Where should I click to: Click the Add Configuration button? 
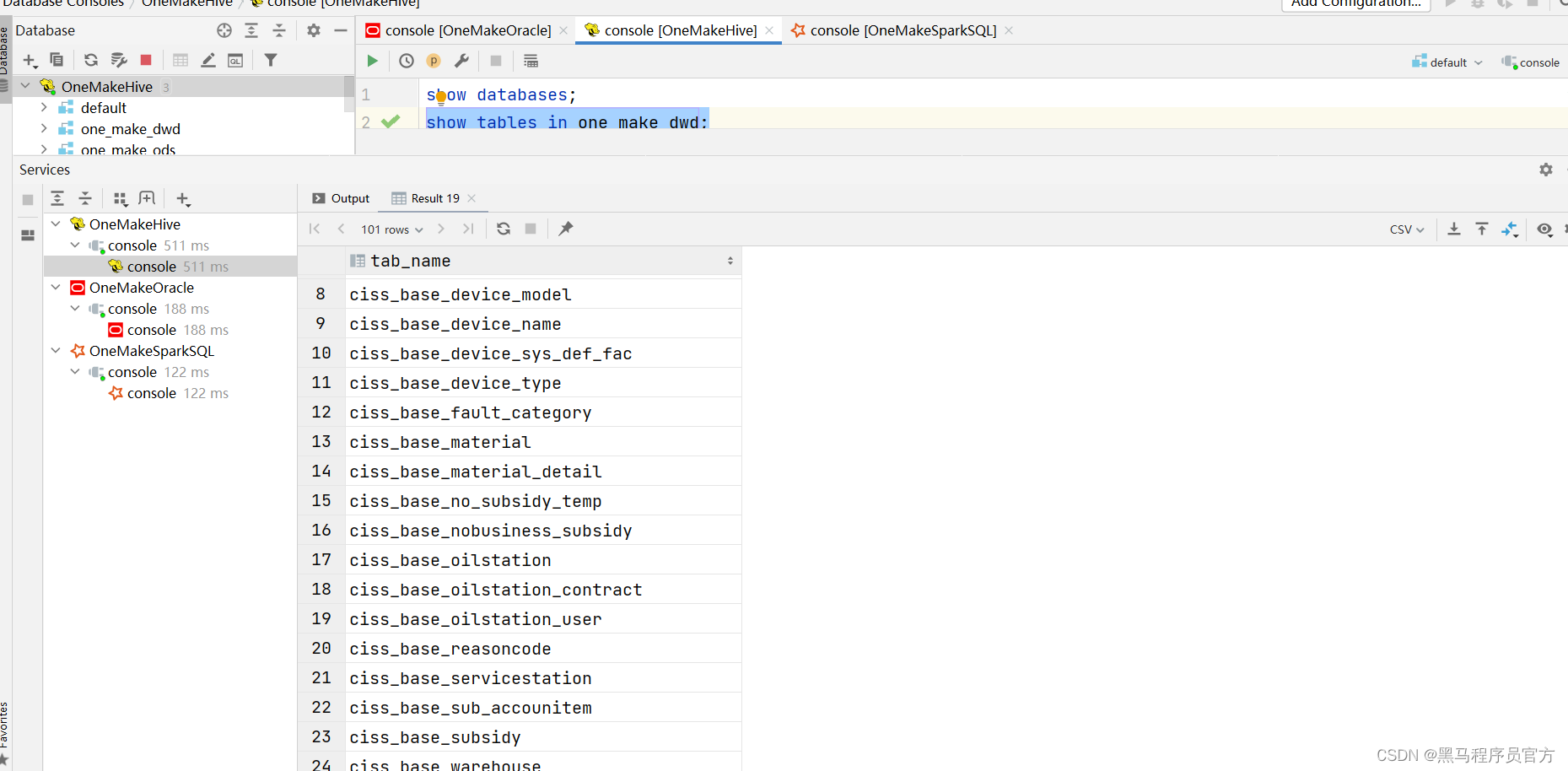coord(1355,4)
